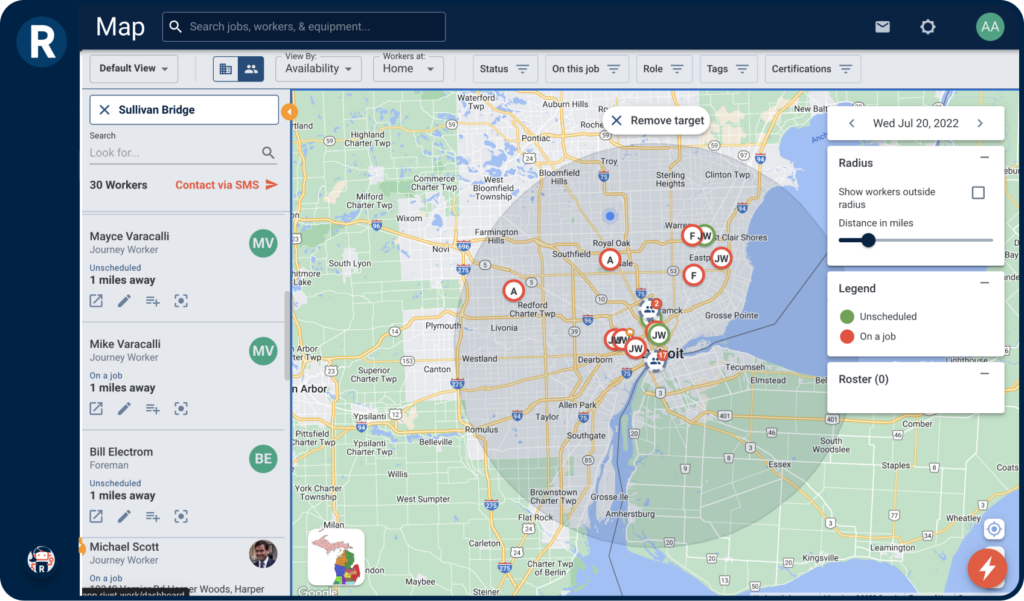This screenshot has width=1024, height=601.
Task: Open the Role filter
Action: click(x=663, y=69)
